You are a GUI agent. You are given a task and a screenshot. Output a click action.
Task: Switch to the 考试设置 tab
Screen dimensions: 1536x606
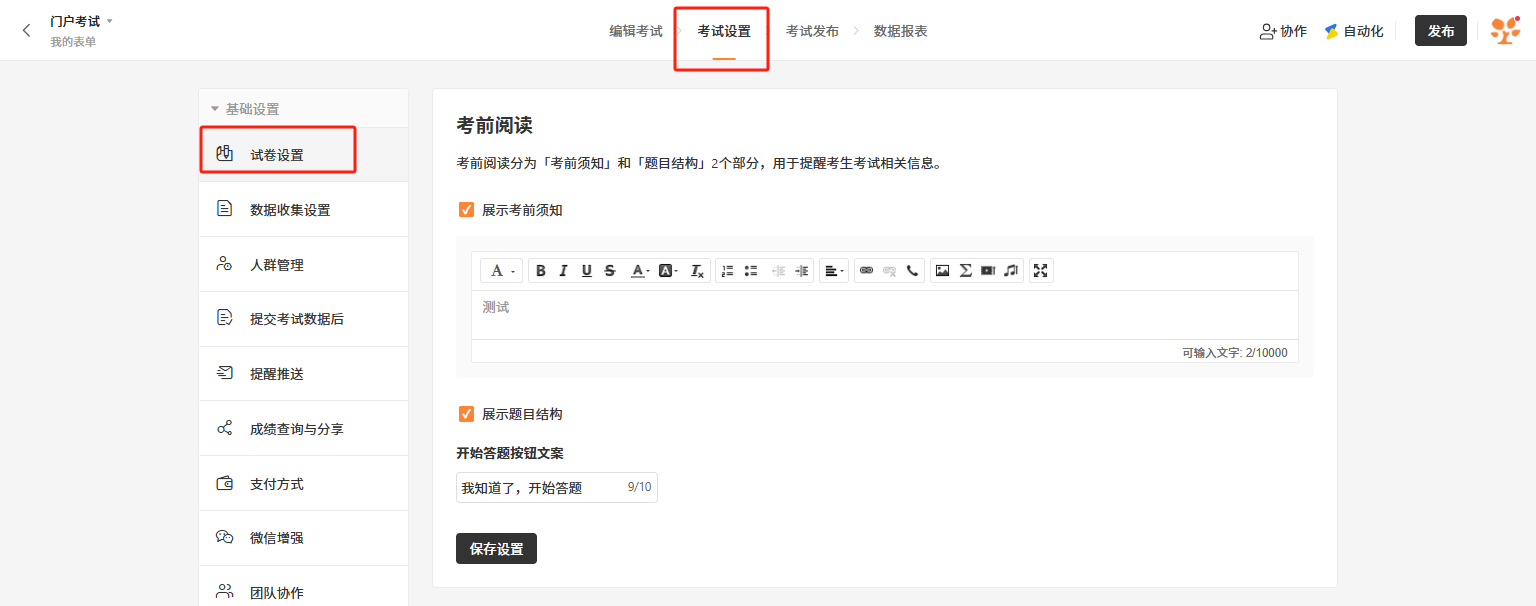click(724, 31)
